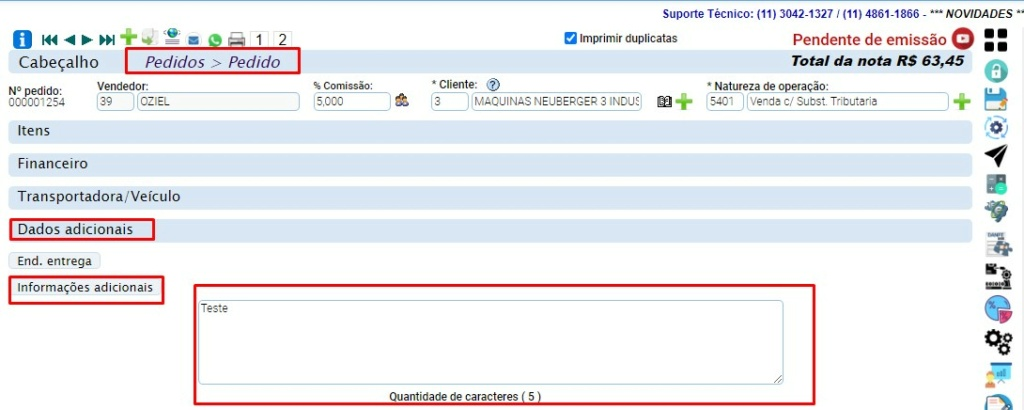Click the paper plane send icon
Screen dimensions: 1024x410
click(997, 156)
